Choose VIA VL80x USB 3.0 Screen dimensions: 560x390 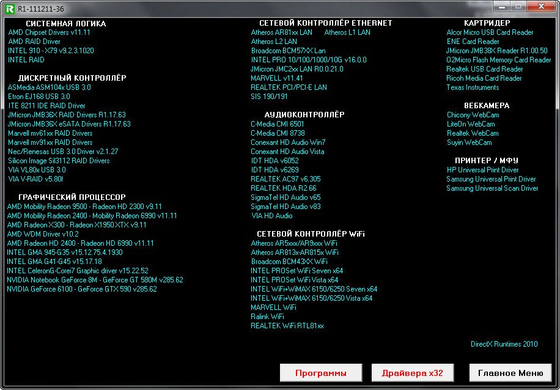pos(37,170)
